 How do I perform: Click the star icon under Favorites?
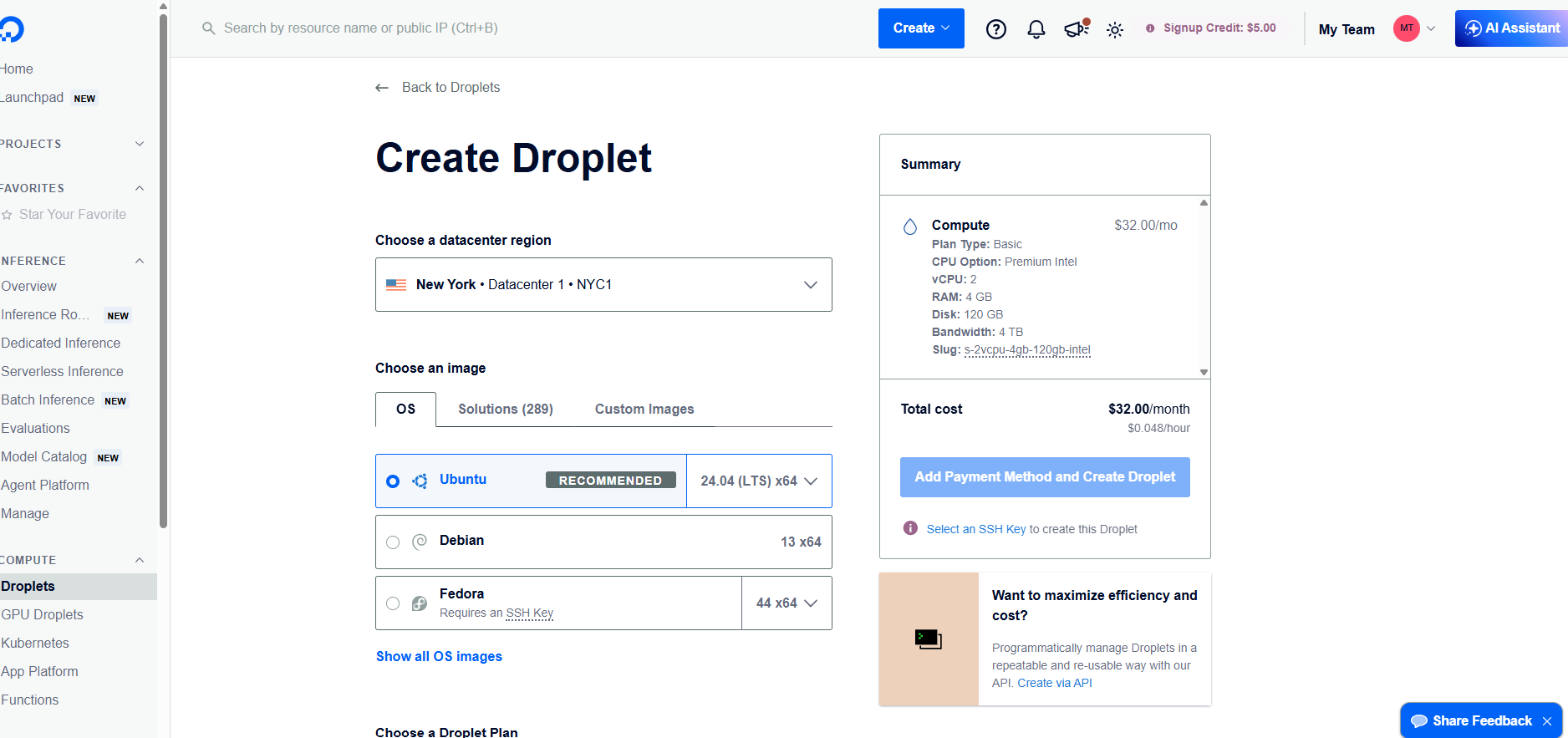(x=8, y=215)
